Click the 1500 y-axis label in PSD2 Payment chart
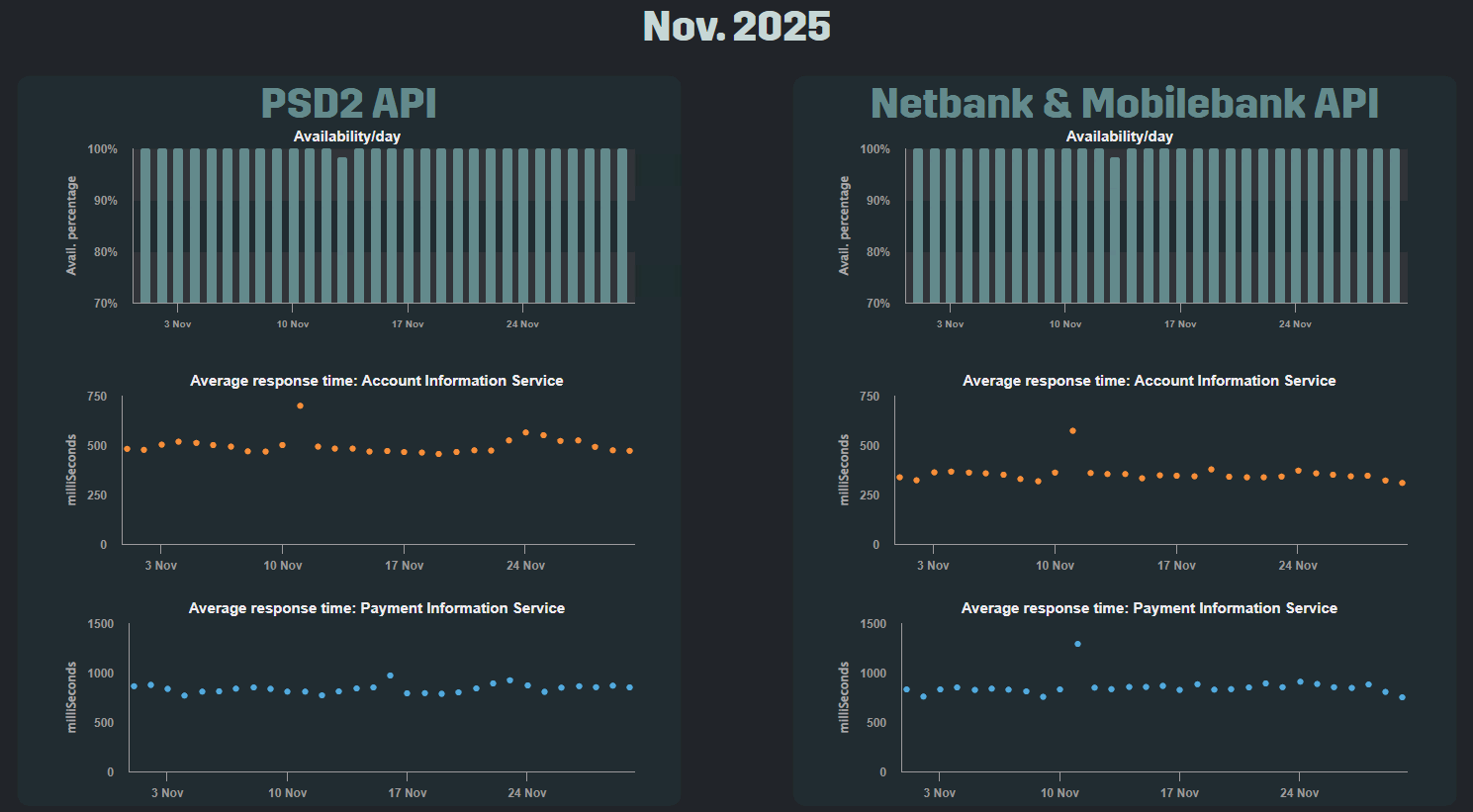The width and height of the screenshot is (1473, 812). pos(101,624)
